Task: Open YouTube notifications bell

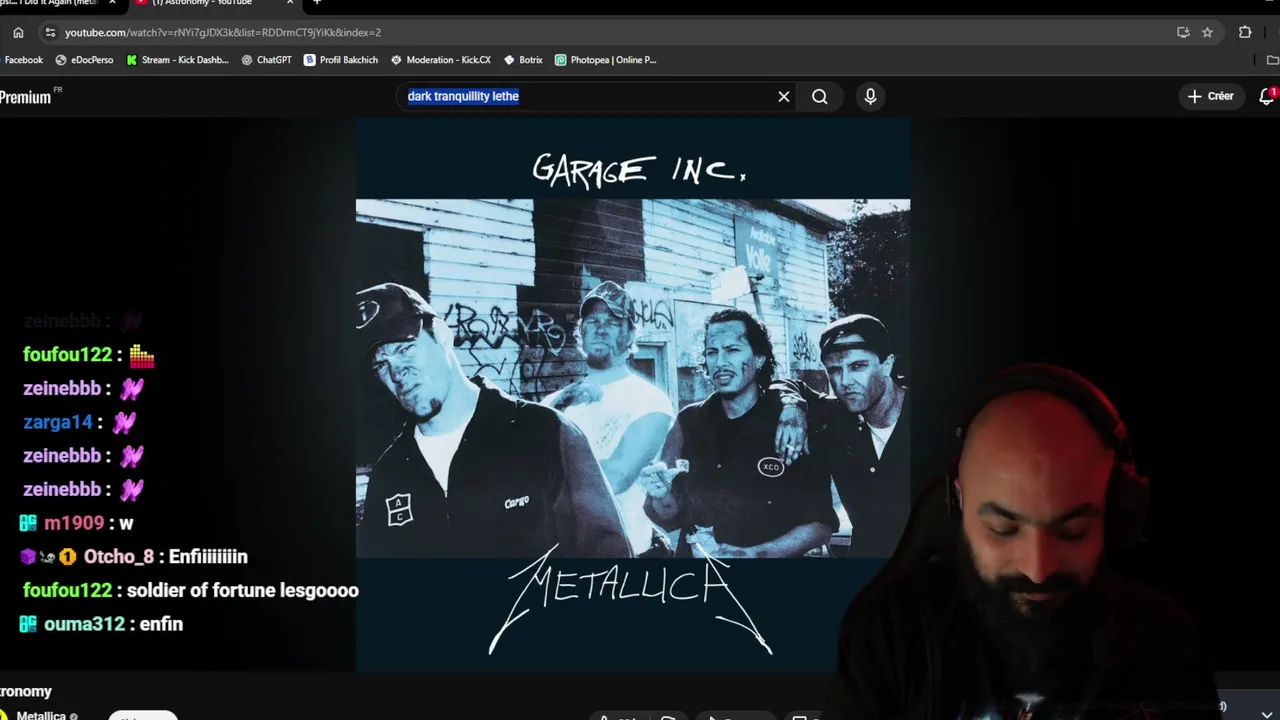Action: point(1266,96)
